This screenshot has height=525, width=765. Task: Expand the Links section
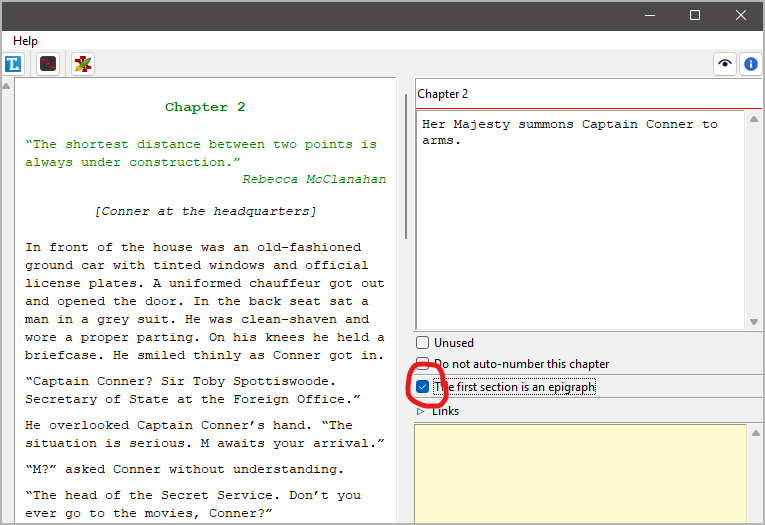(421, 411)
